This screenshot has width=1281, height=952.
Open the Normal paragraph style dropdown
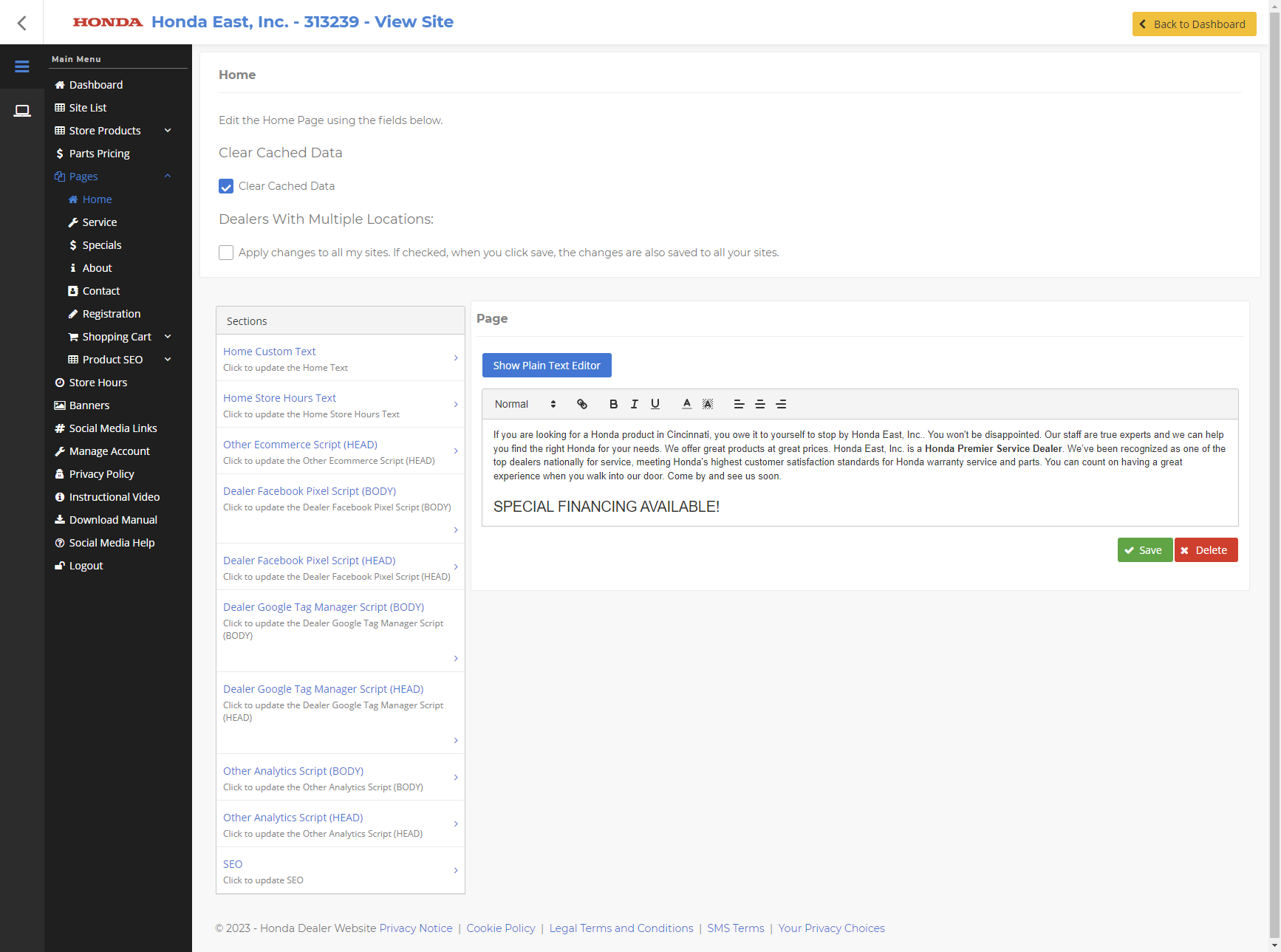pyautogui.click(x=525, y=404)
